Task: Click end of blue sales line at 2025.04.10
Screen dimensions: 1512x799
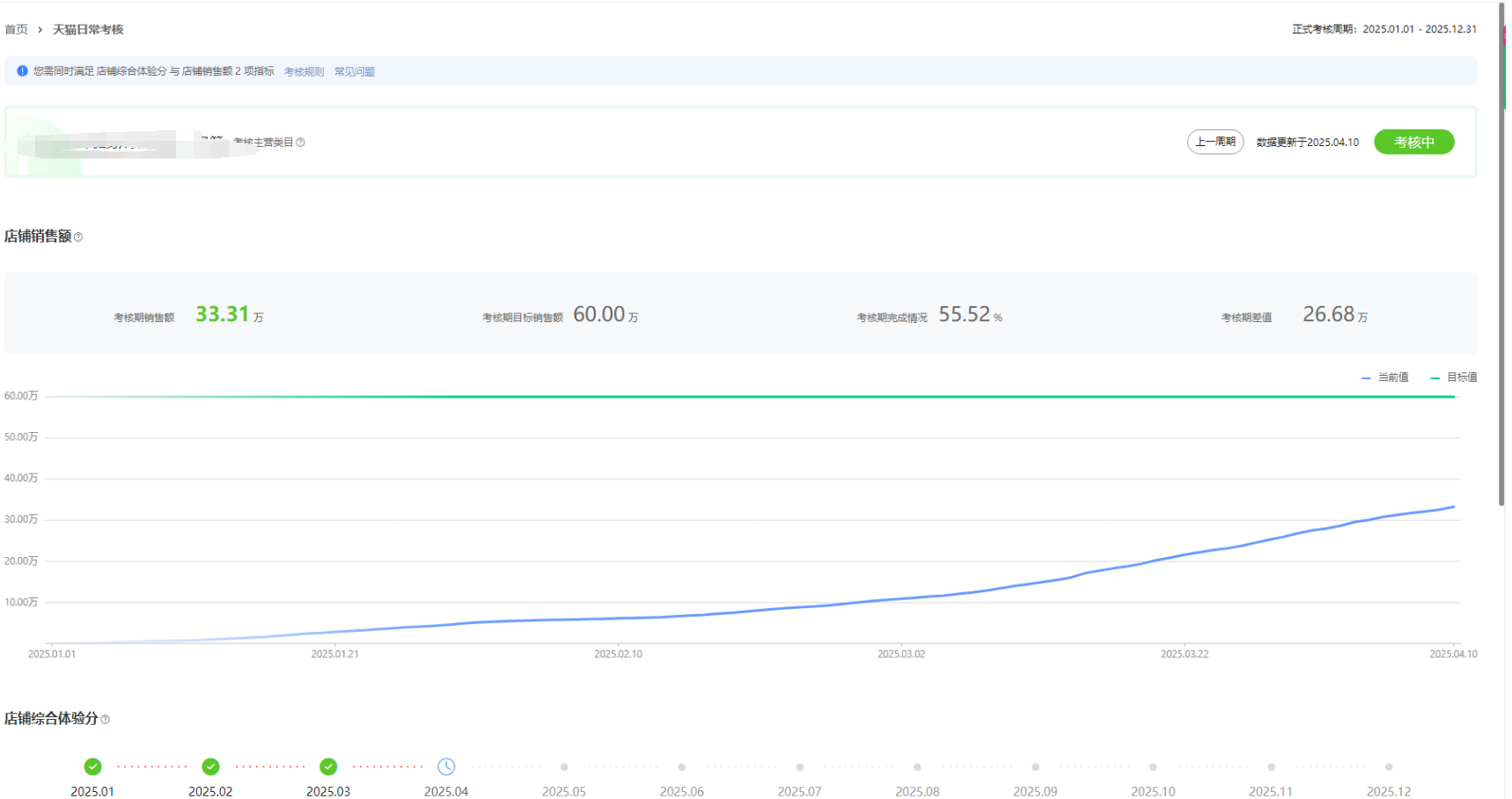Action: [x=1454, y=507]
